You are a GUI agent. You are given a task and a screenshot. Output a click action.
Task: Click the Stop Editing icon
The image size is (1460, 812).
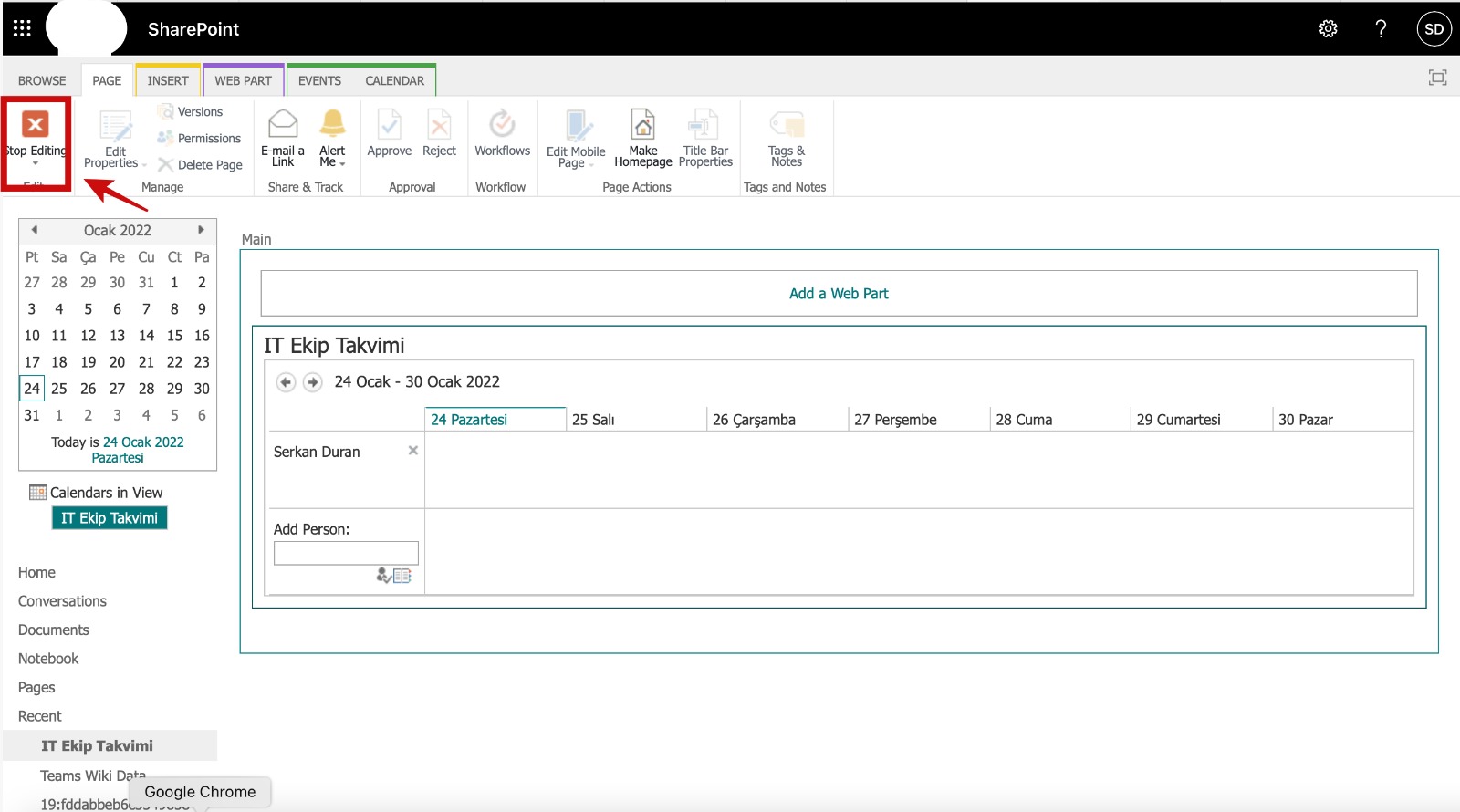[x=36, y=125]
